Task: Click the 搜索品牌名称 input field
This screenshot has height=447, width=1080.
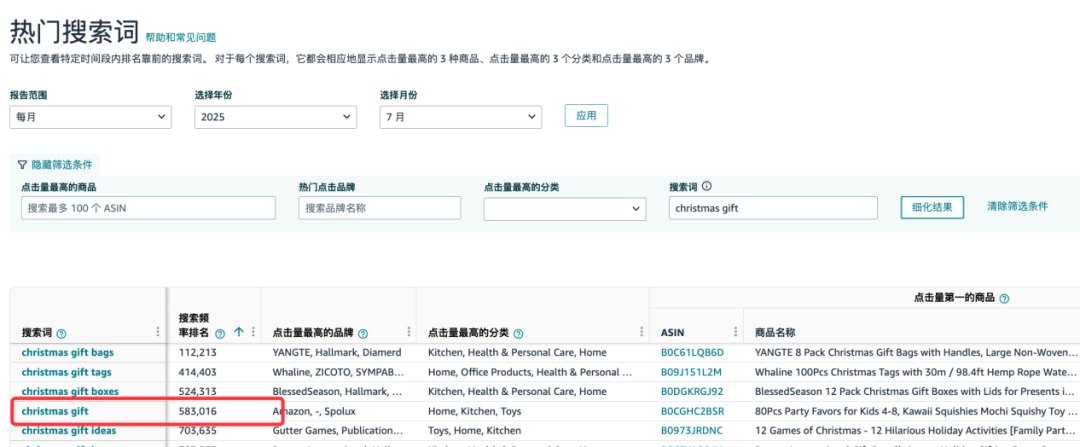Action: tap(380, 208)
